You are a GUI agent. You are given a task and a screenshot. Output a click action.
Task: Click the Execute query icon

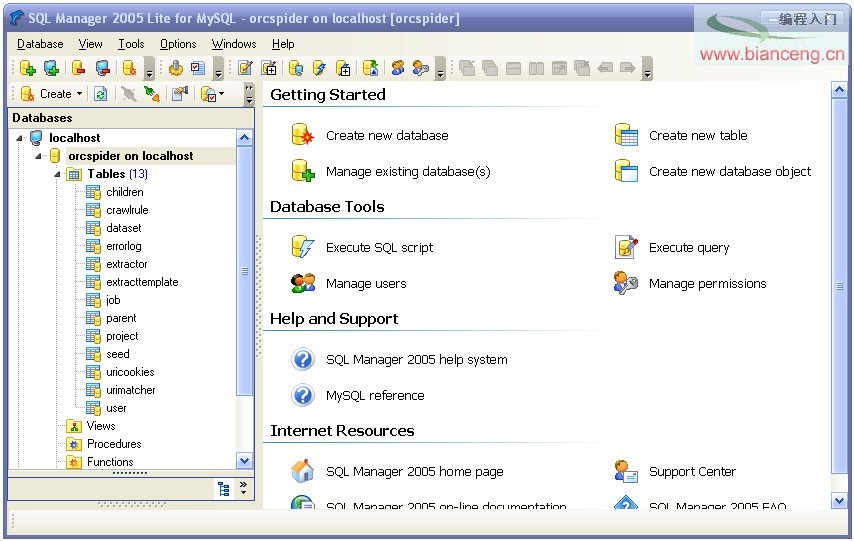pos(626,247)
